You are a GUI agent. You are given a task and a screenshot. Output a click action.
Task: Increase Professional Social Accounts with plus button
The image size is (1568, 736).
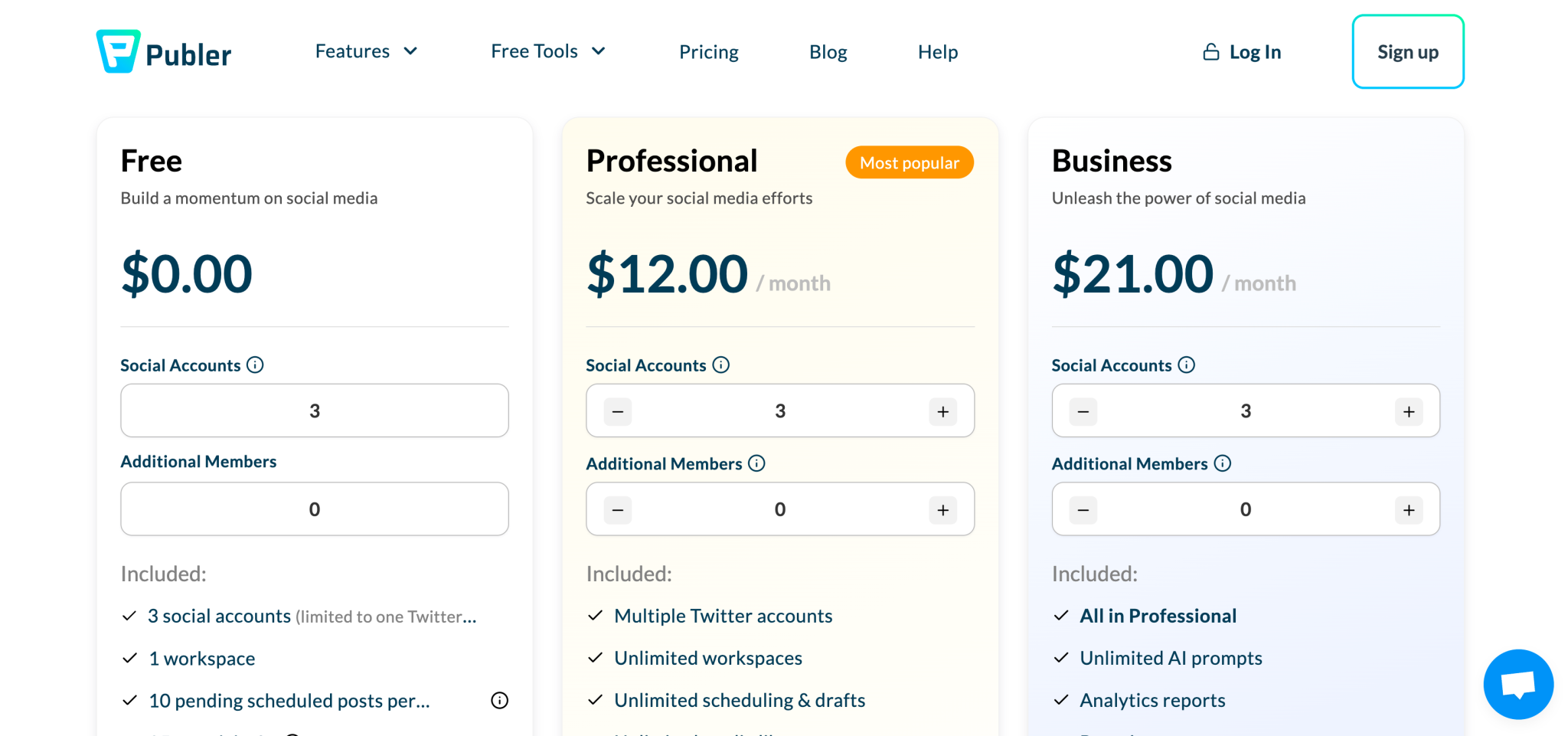(942, 411)
